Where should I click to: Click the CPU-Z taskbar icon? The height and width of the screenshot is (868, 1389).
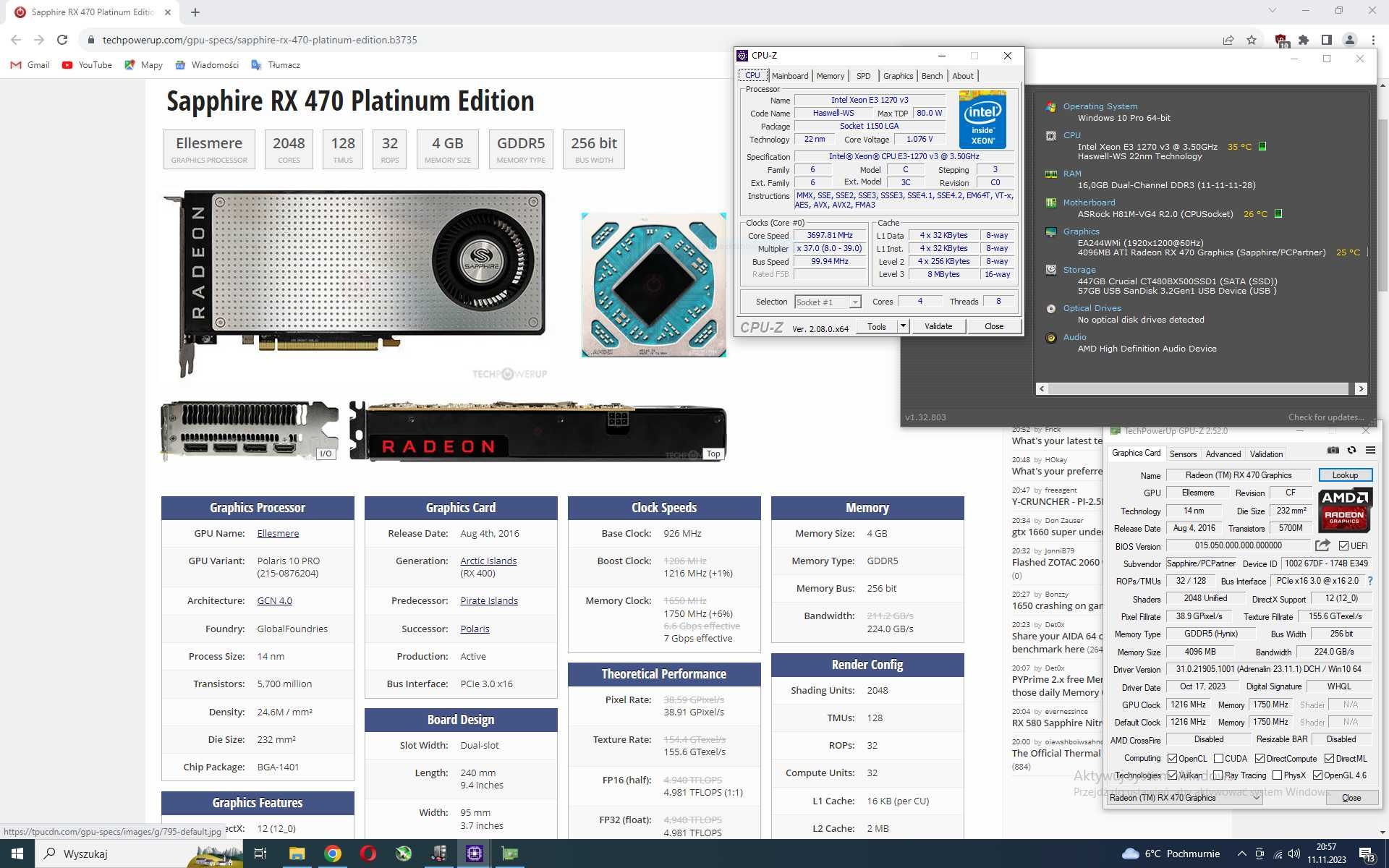click(x=475, y=854)
